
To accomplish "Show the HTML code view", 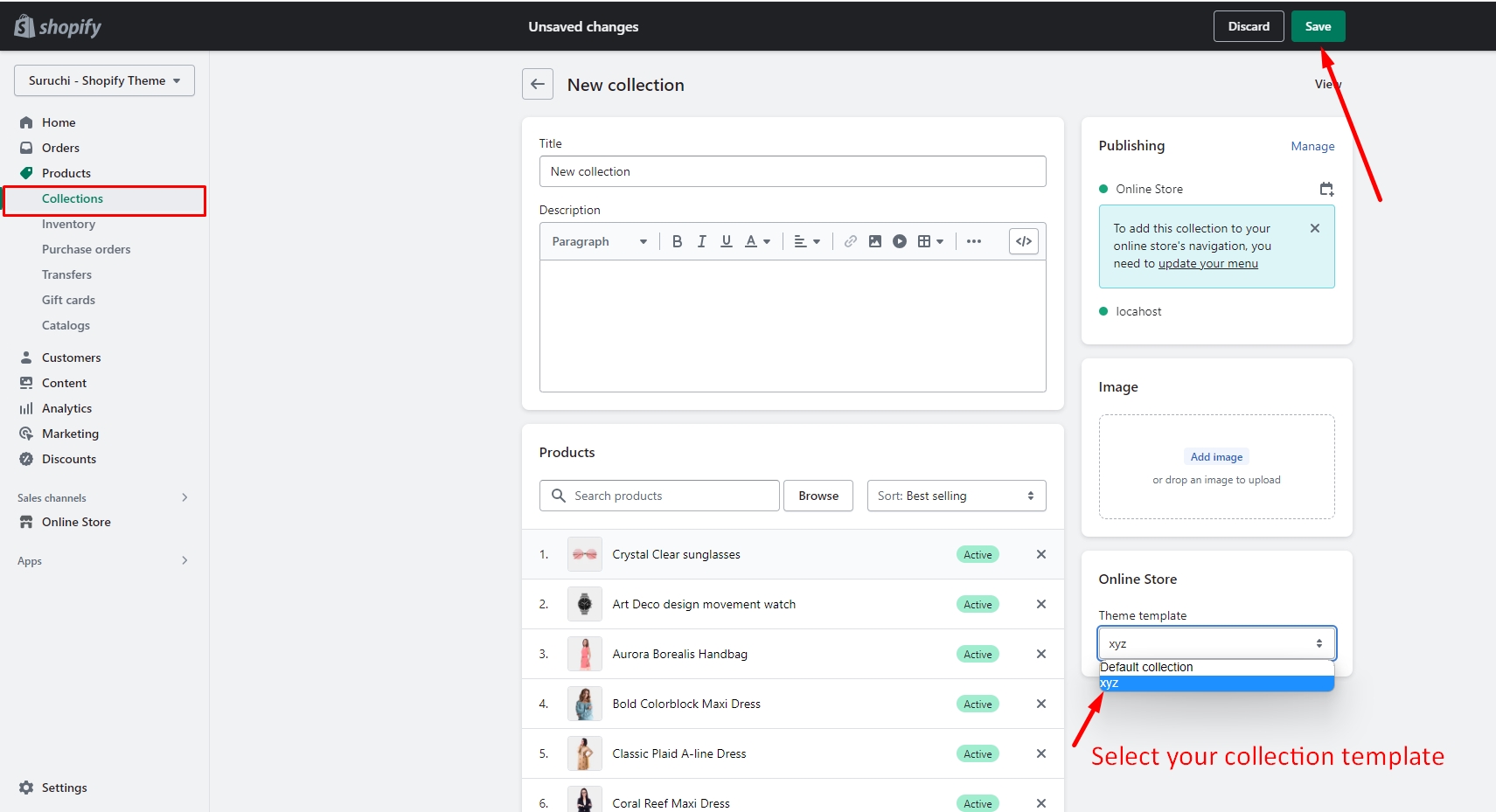I will click(x=1023, y=241).
